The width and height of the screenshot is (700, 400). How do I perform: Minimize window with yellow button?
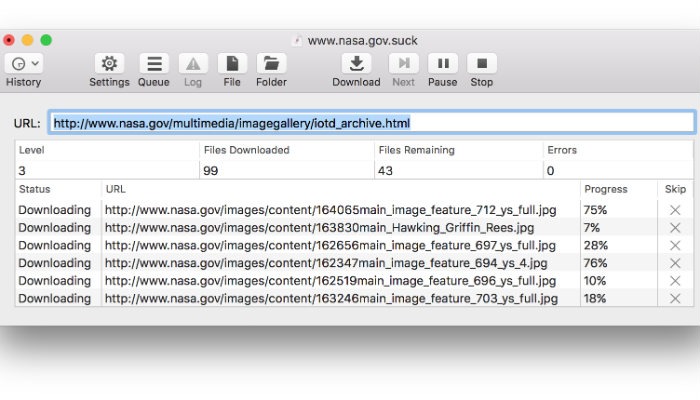pos(28,40)
